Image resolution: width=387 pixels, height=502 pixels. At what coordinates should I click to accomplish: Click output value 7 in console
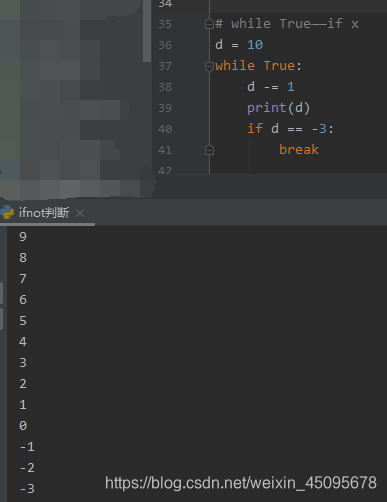point(23,279)
